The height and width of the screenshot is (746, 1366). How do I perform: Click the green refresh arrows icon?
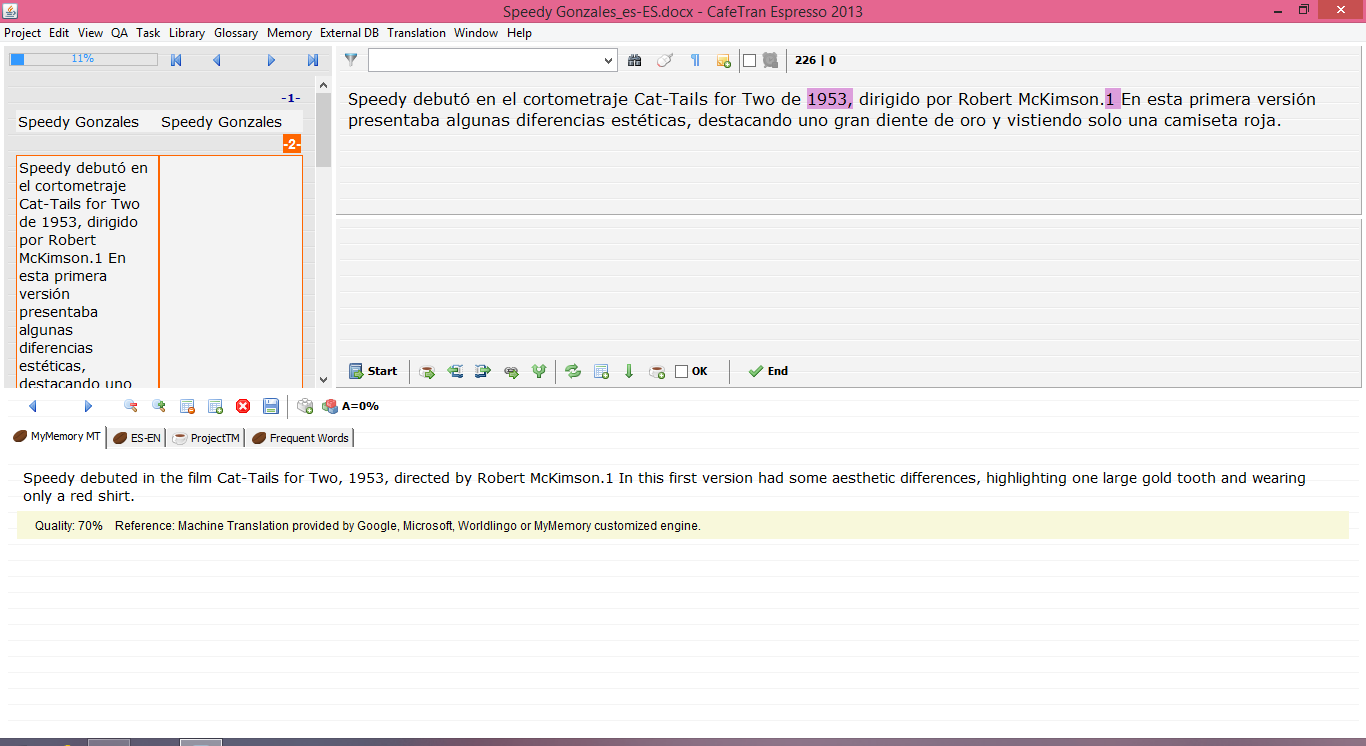(573, 371)
